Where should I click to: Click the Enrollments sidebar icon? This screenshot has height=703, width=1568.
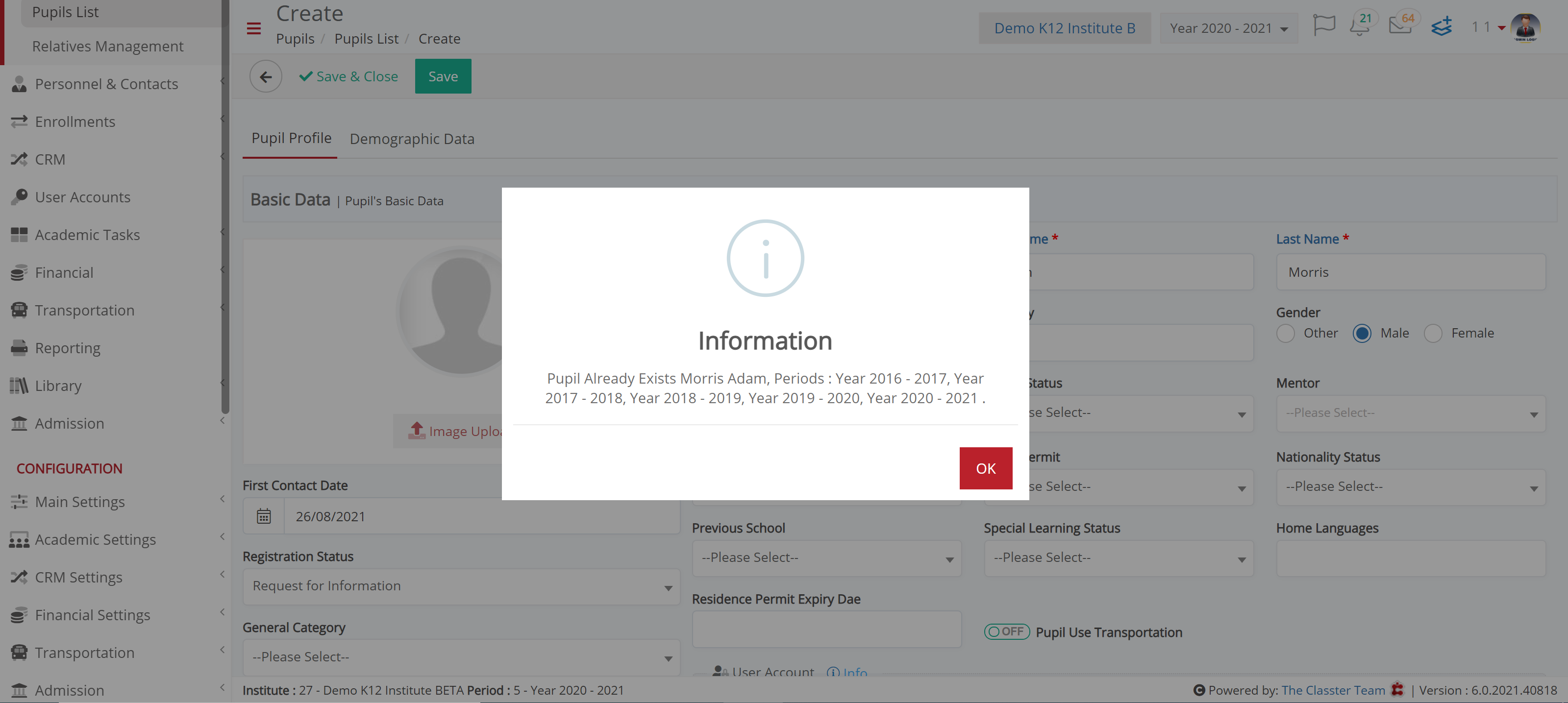click(19, 121)
